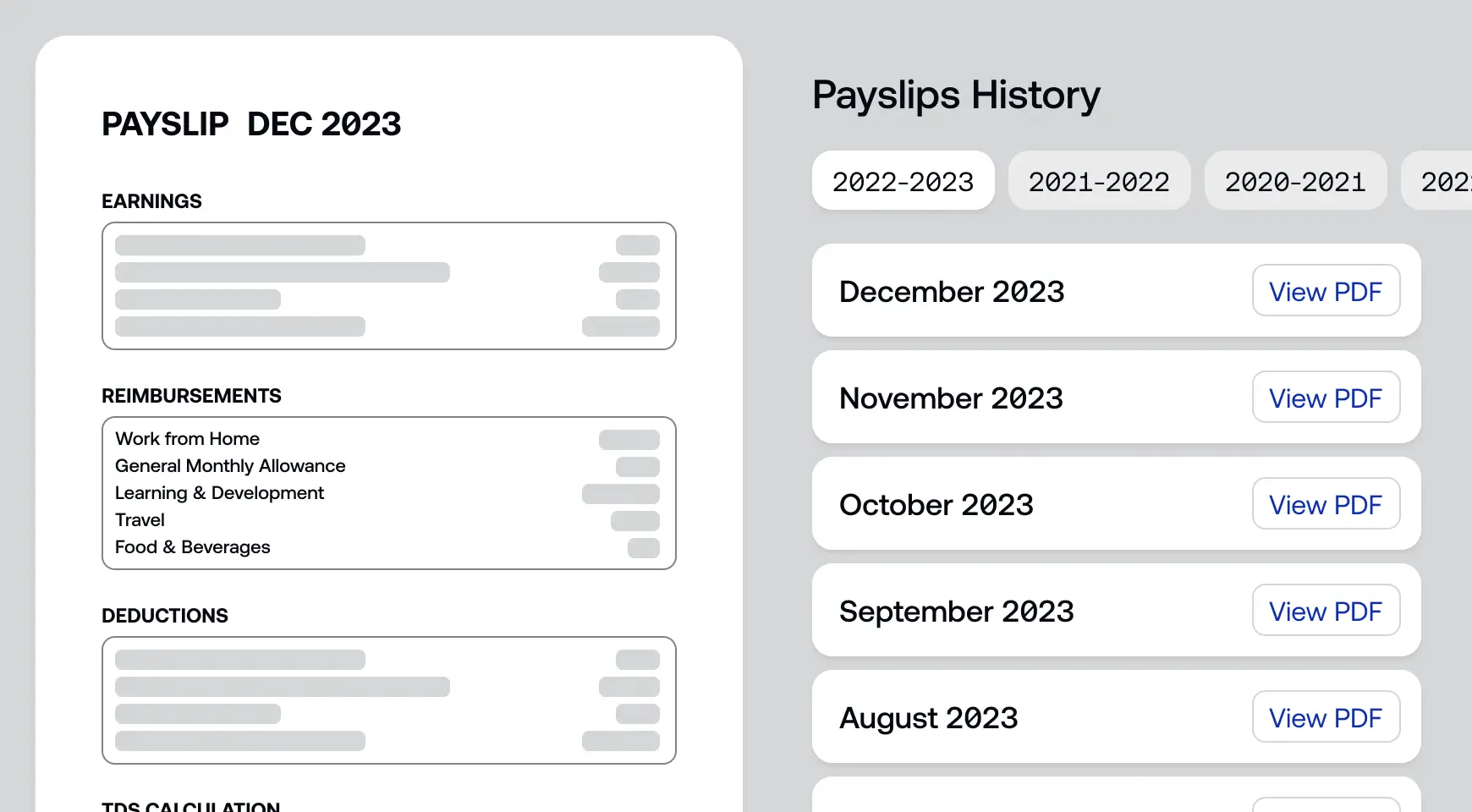Switch to the 2021-2022 tab
The height and width of the screenshot is (812, 1472).
(1099, 180)
